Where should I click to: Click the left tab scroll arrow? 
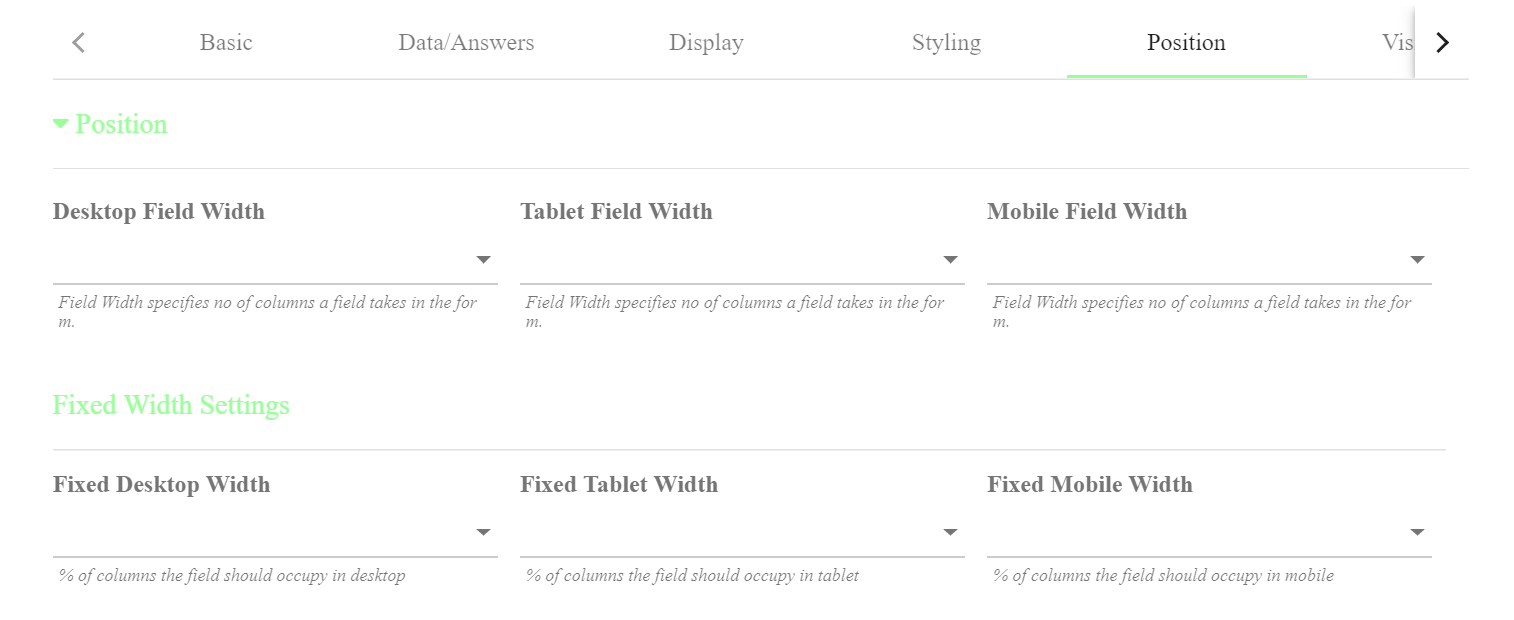pyautogui.click(x=79, y=43)
